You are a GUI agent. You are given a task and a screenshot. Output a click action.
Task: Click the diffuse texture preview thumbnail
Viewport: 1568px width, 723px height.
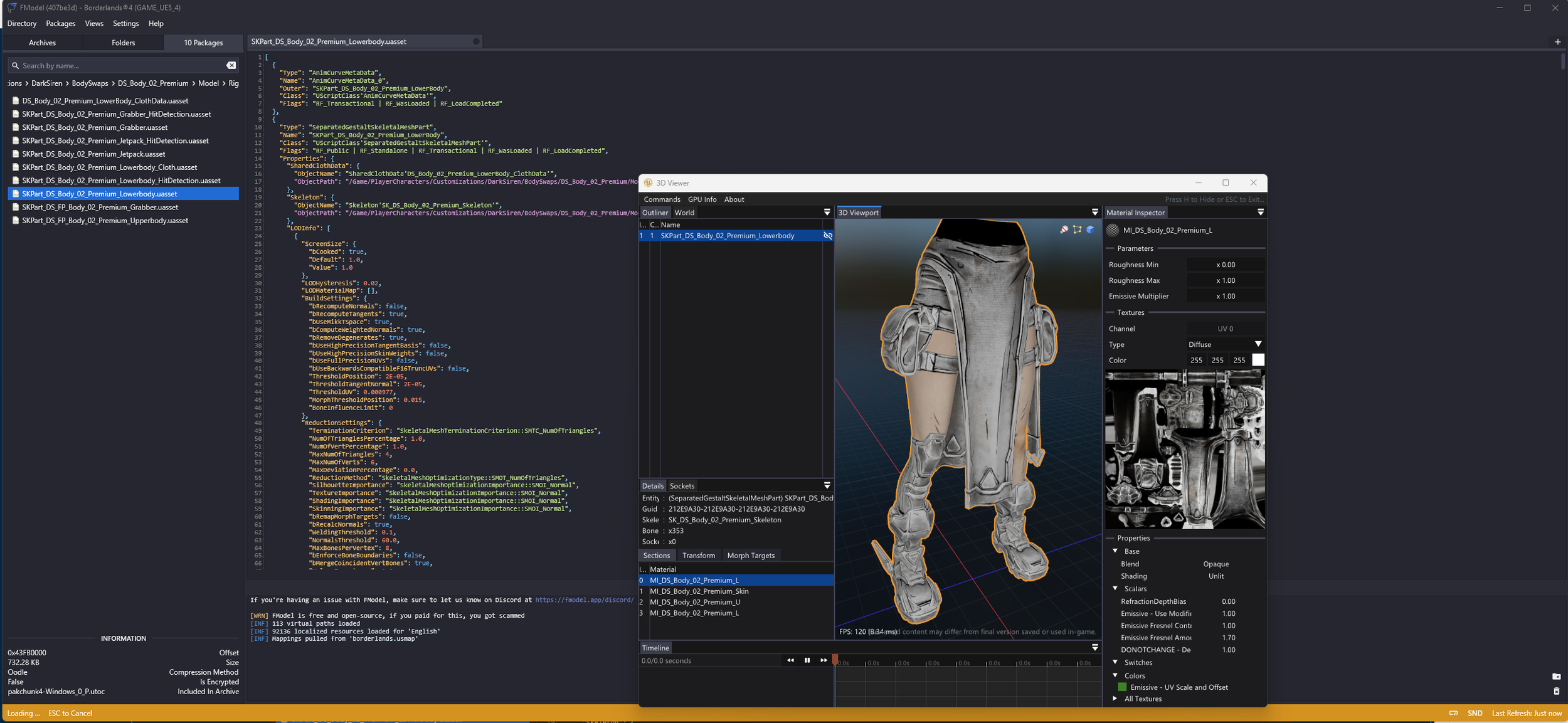point(1184,449)
